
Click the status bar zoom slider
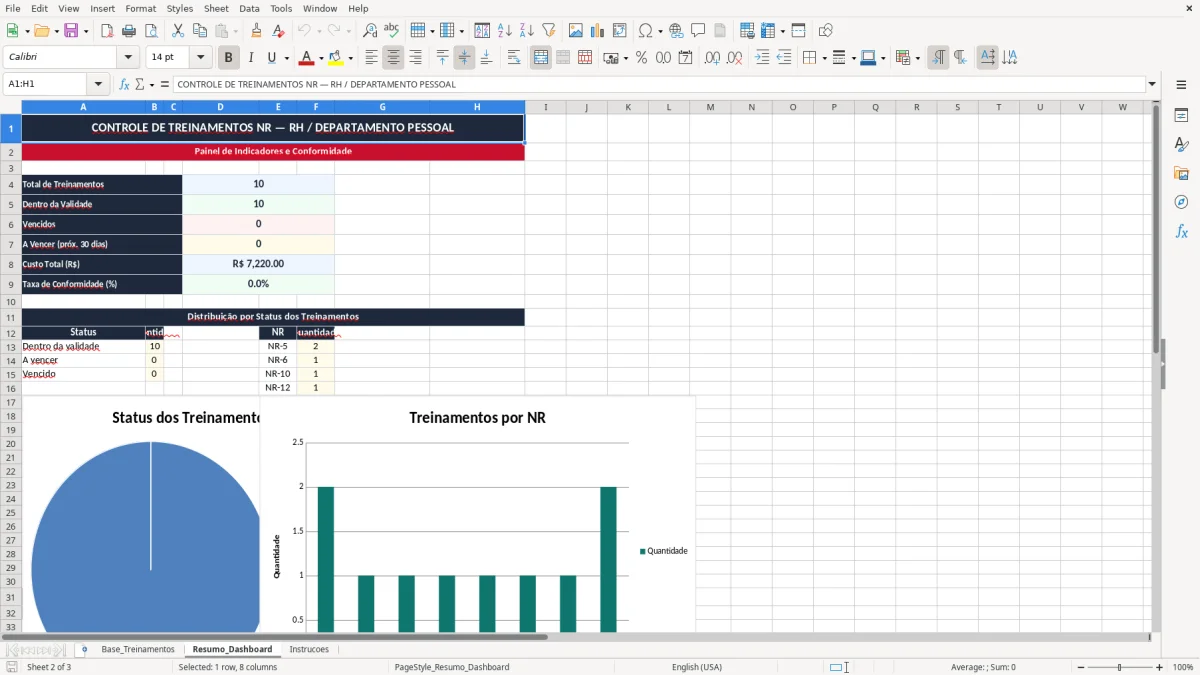tap(1120, 667)
